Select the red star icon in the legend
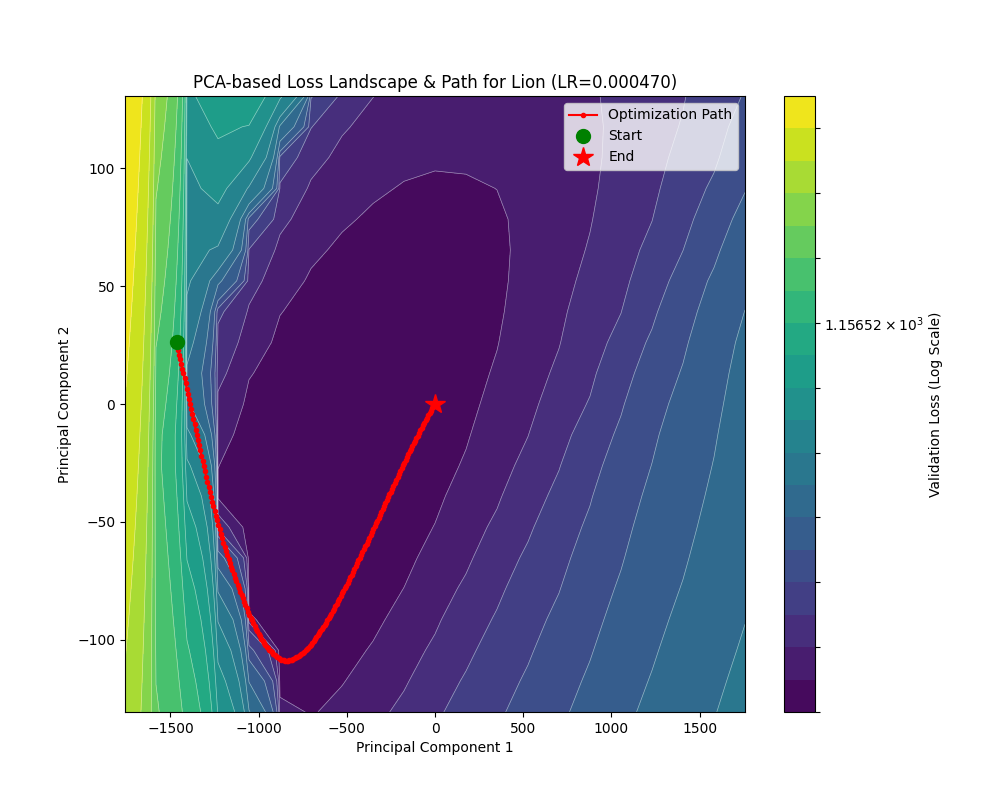 click(x=583, y=157)
